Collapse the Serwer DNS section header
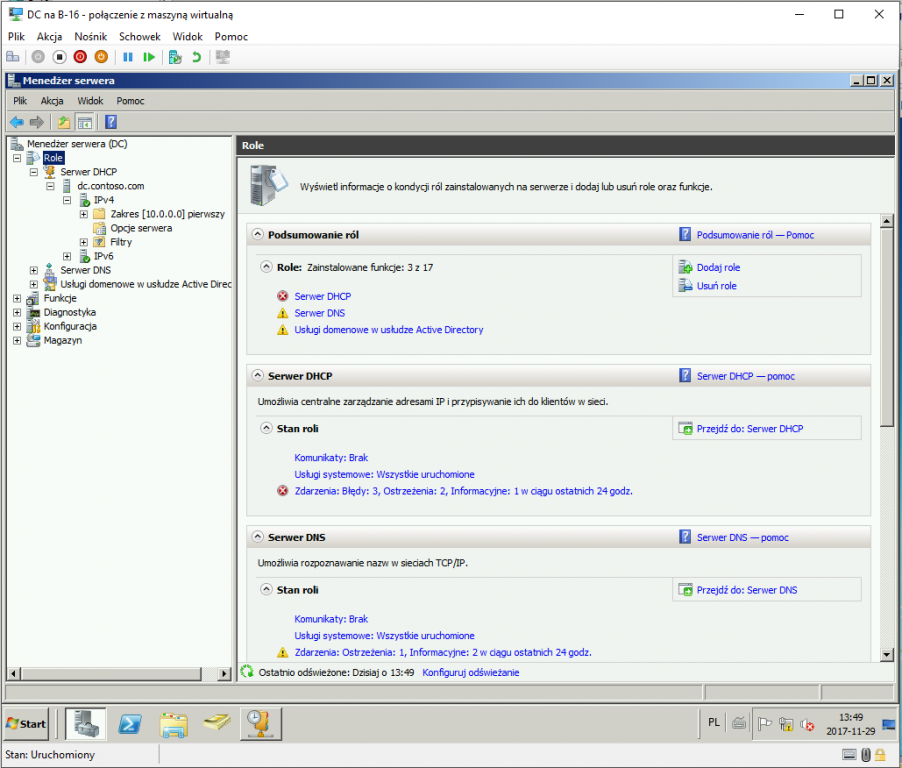This screenshot has height=768, width=902. click(258, 537)
